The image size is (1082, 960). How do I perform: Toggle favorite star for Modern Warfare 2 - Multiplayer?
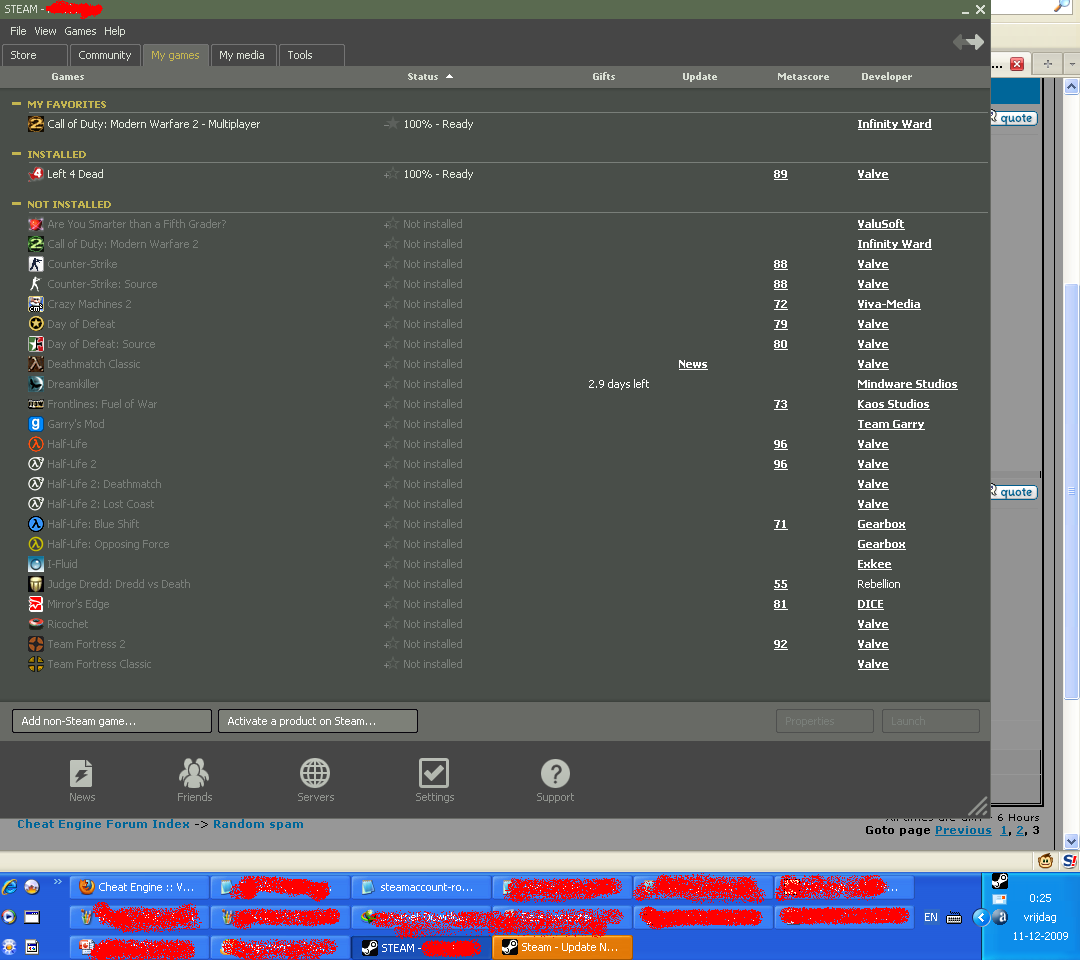coord(391,124)
